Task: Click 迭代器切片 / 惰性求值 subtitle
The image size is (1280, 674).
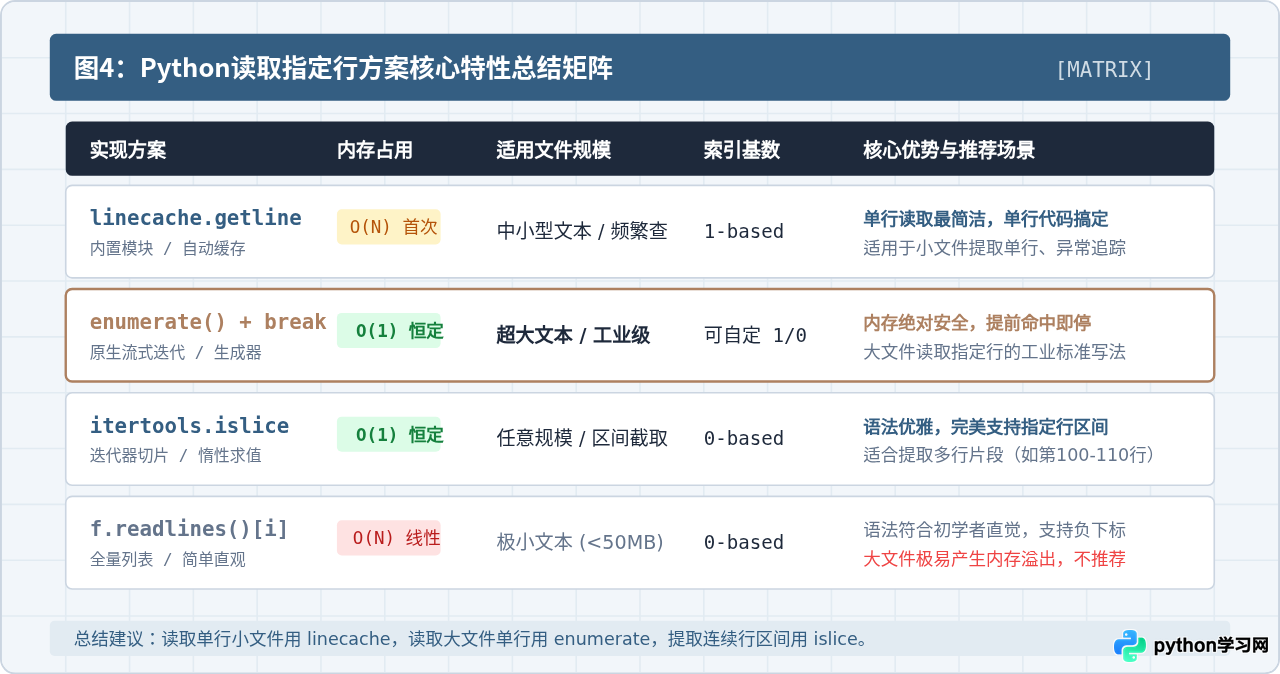Action: coord(175,455)
